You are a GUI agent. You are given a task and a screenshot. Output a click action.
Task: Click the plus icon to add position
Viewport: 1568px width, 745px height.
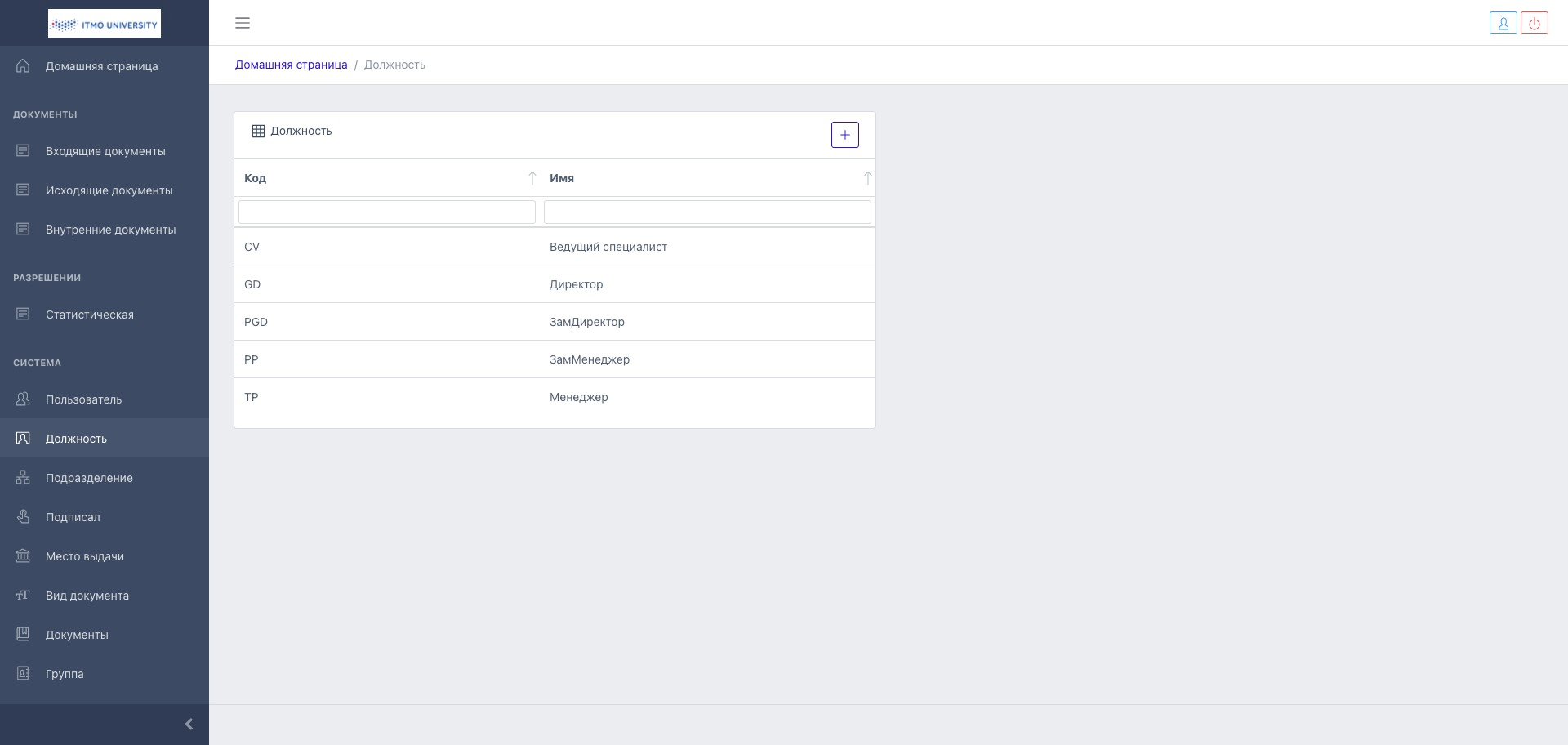pos(844,135)
